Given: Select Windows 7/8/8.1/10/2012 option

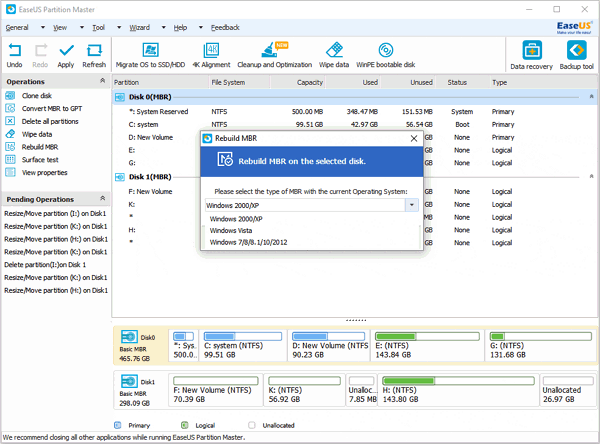Looking at the screenshot, I should pyautogui.click(x=250, y=242).
